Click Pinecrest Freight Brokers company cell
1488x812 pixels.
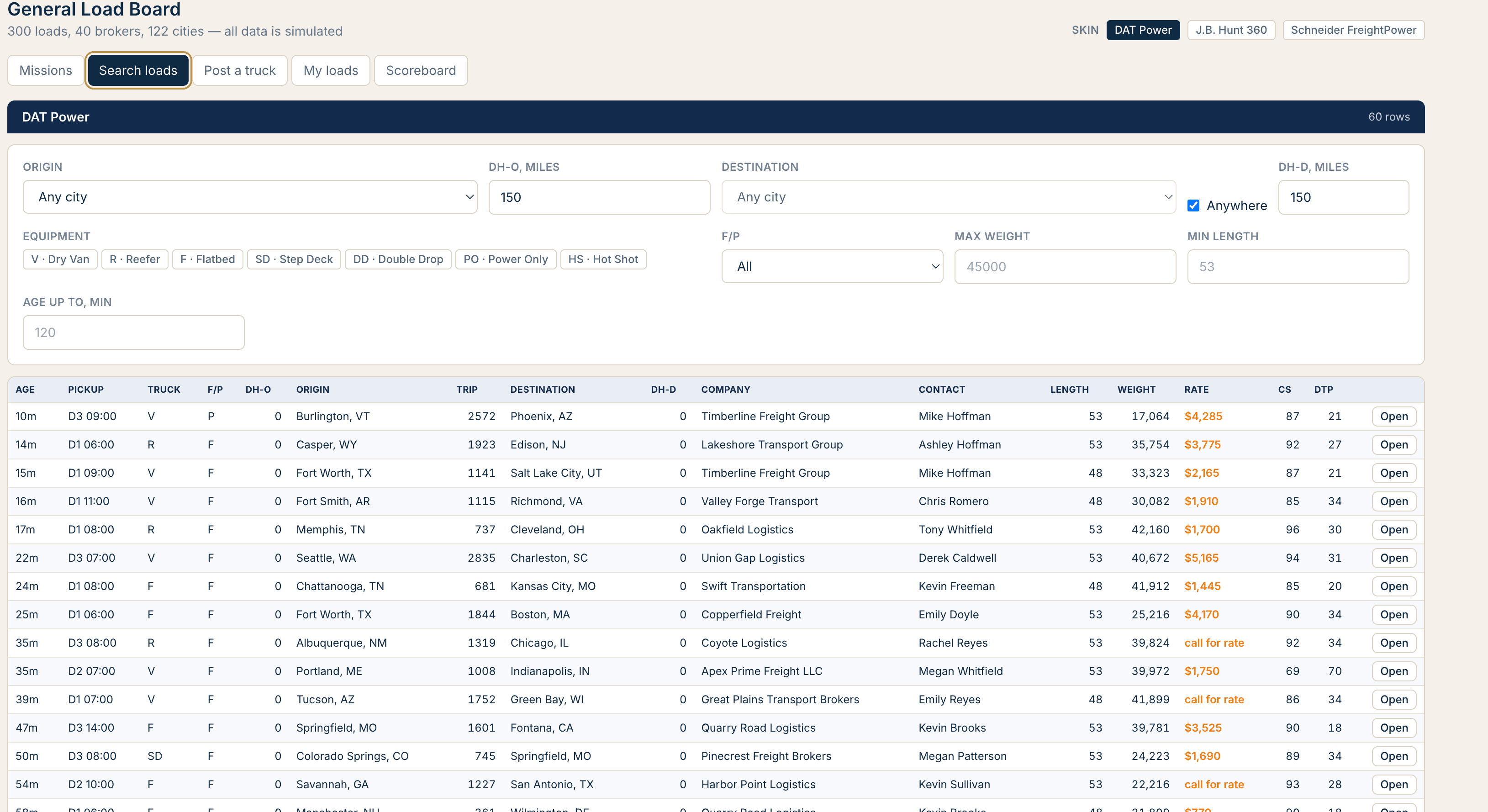point(766,756)
